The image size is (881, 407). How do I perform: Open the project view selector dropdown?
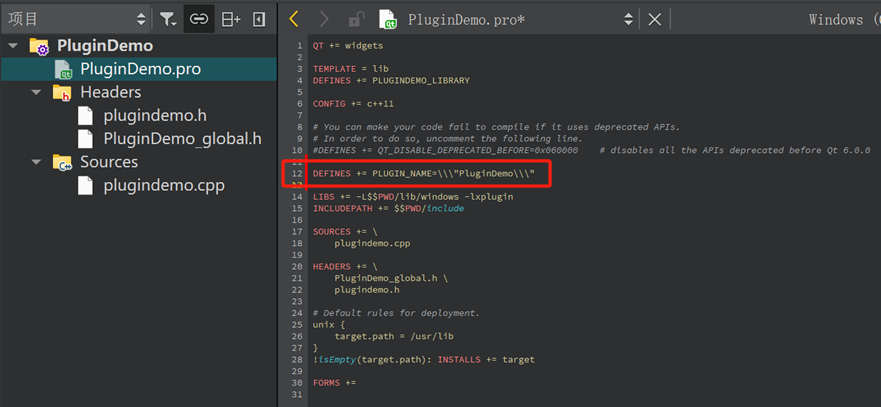pos(139,19)
